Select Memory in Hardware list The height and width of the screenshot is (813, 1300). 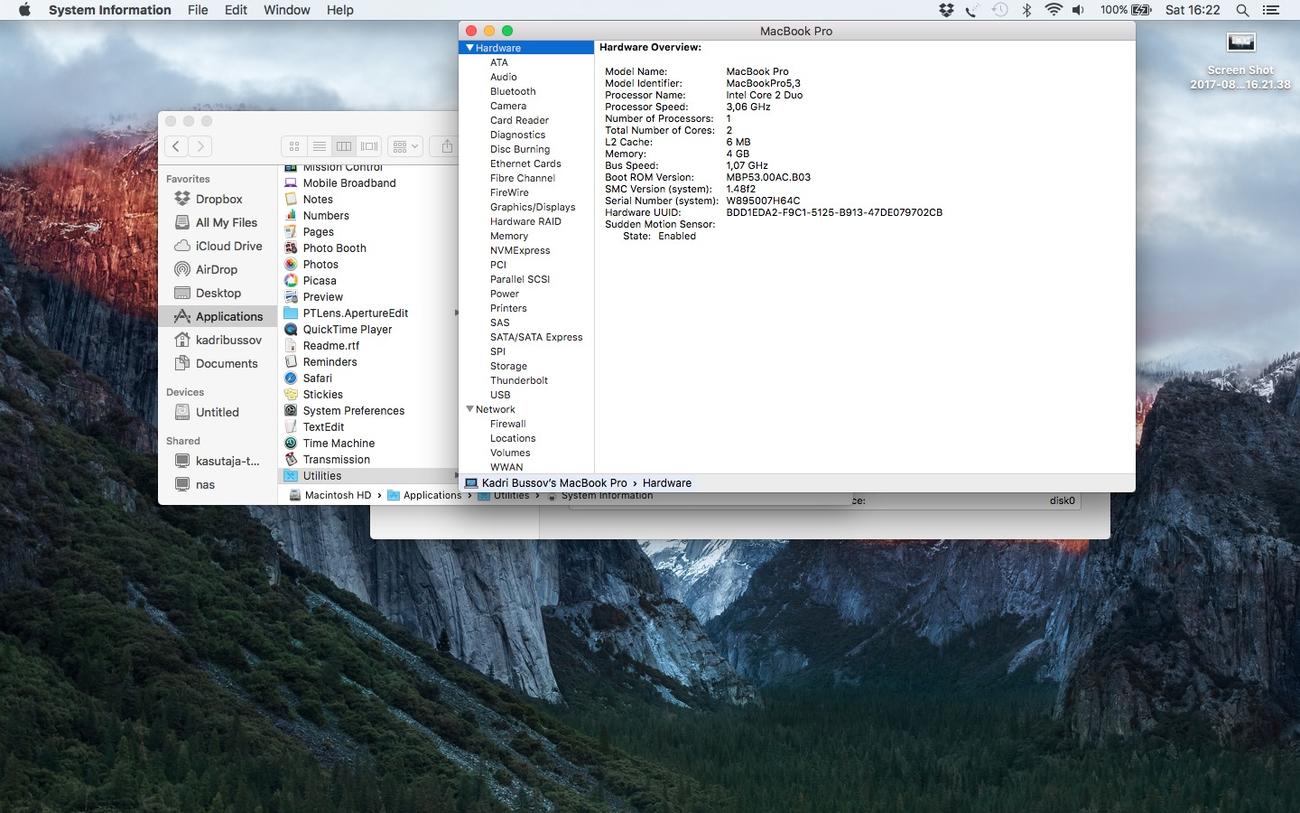point(509,236)
